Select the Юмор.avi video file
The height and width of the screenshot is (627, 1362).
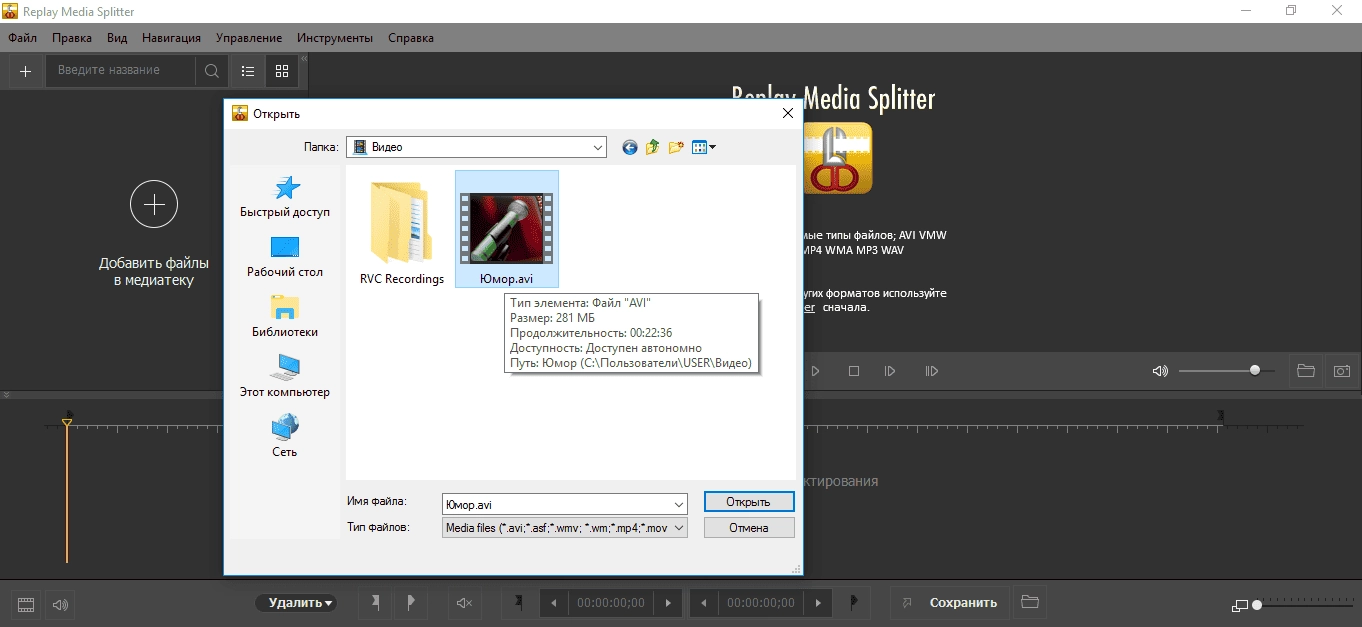[507, 229]
